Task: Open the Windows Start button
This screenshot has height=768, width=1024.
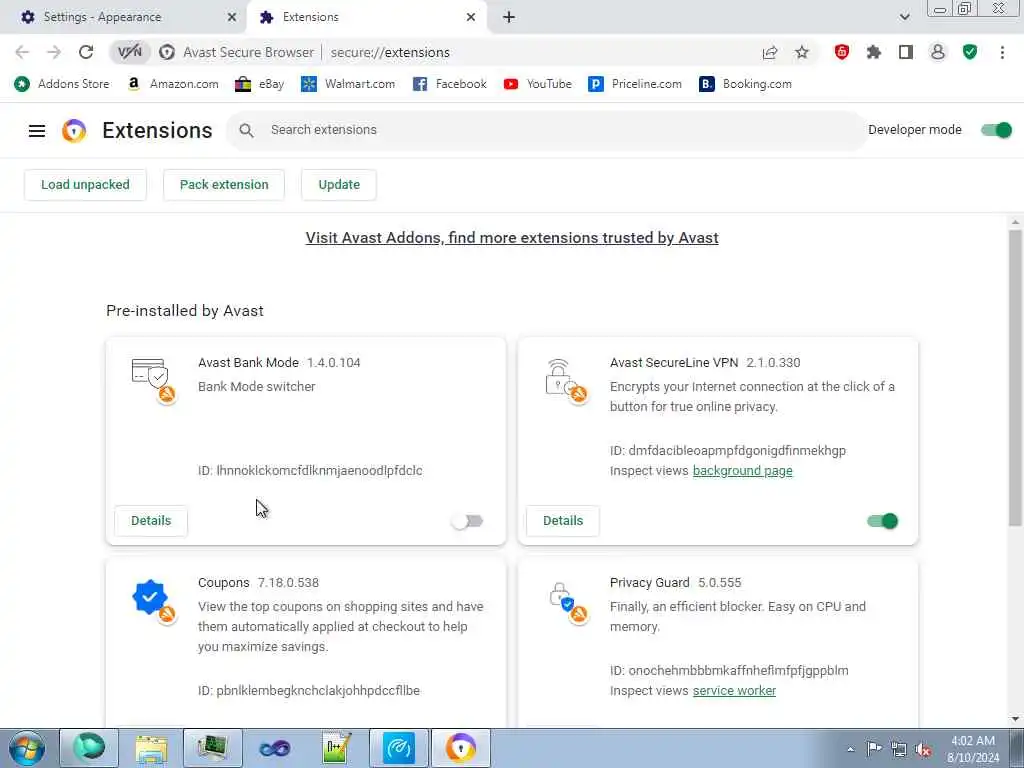Action: point(27,748)
